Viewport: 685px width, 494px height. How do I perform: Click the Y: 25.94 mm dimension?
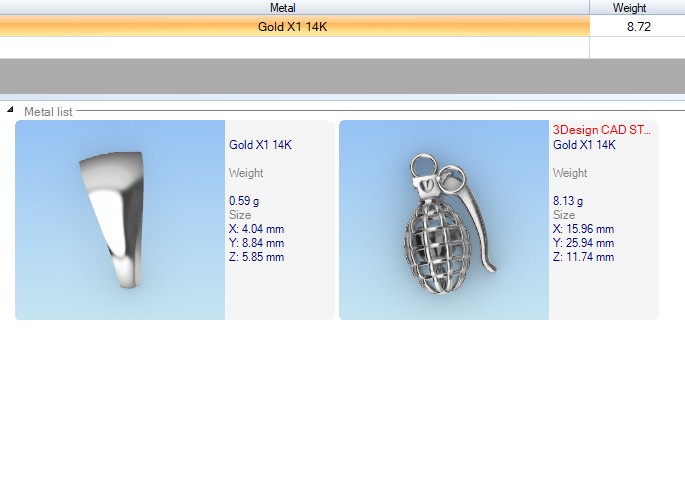pyautogui.click(x=583, y=243)
